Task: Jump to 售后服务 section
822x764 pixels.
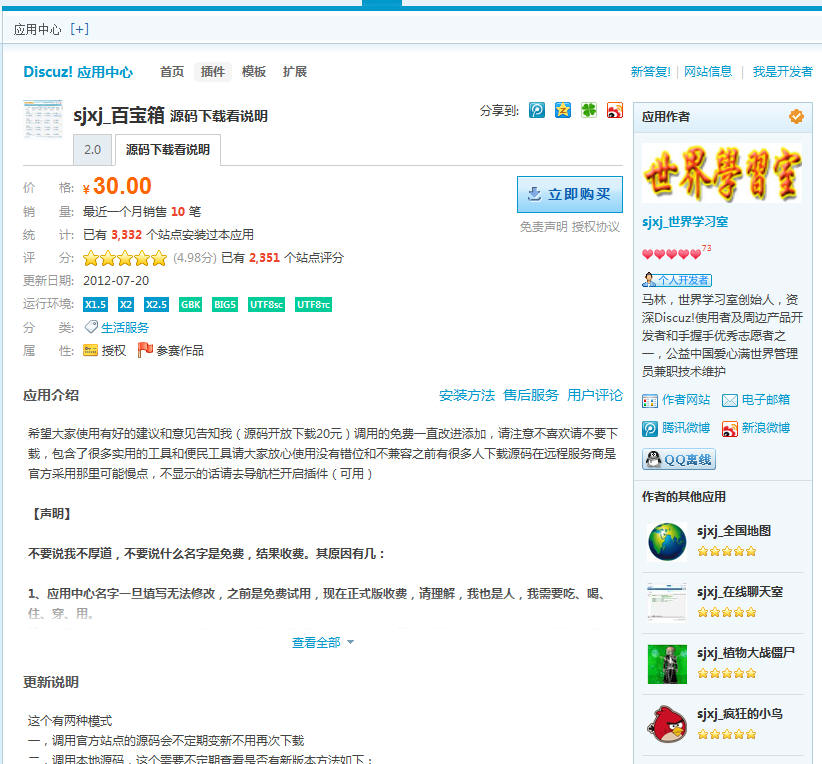Action: 531,395
